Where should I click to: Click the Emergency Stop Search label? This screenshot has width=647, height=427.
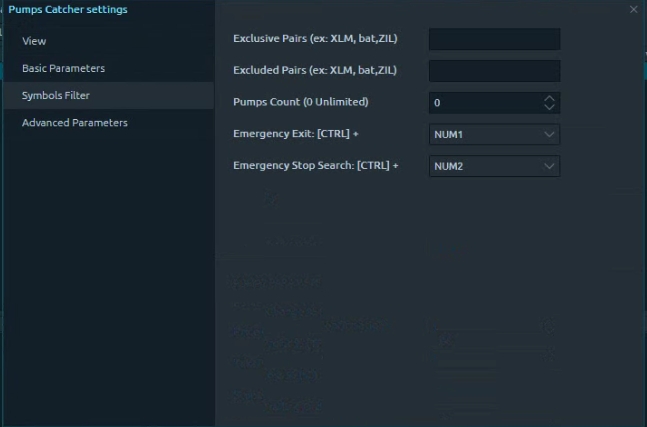point(315,165)
